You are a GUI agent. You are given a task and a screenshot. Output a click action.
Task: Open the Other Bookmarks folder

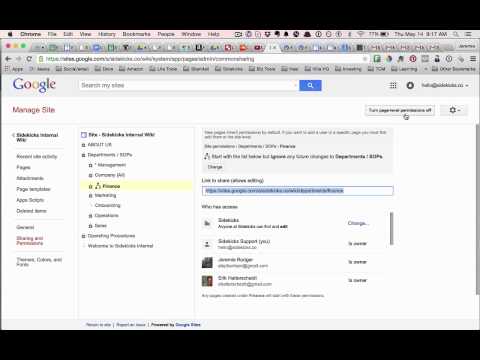pyautogui.click(x=453, y=69)
